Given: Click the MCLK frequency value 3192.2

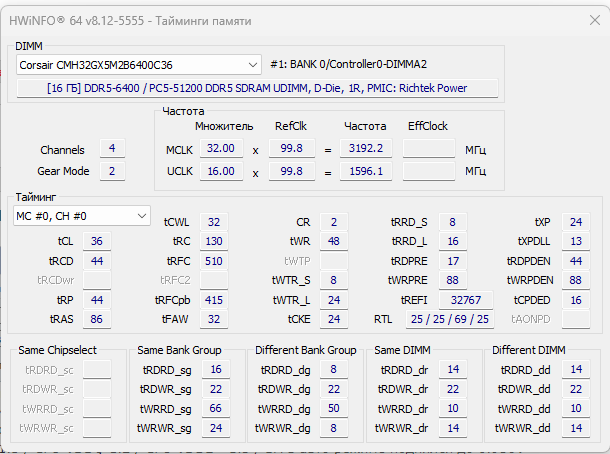Looking at the screenshot, I should pos(366,148).
